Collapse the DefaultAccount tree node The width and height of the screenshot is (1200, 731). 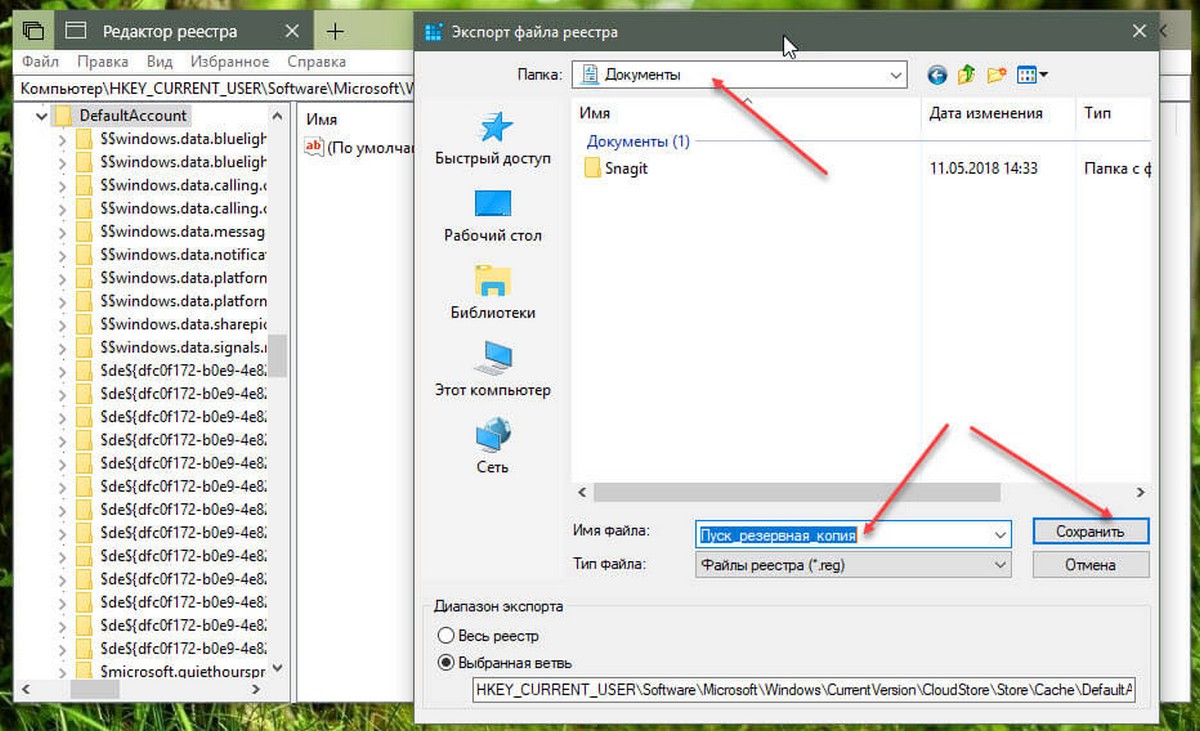[41, 116]
